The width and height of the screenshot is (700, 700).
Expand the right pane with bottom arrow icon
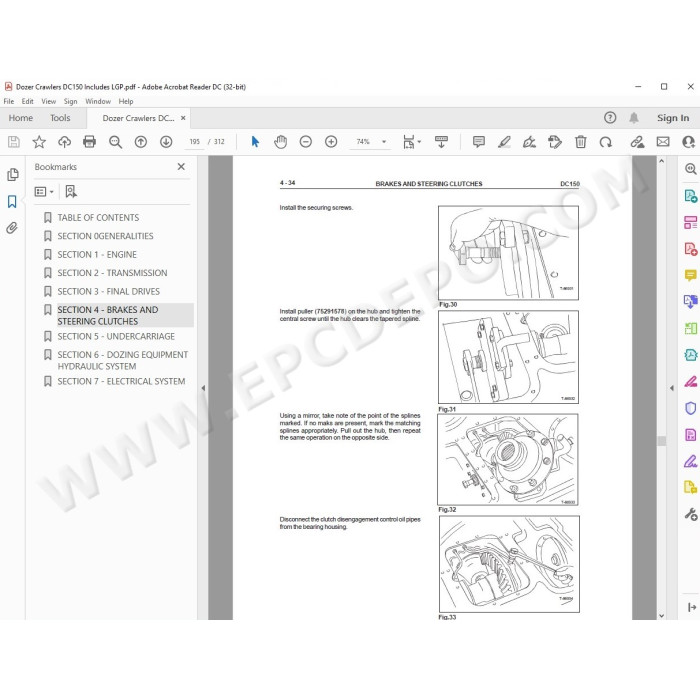692,607
